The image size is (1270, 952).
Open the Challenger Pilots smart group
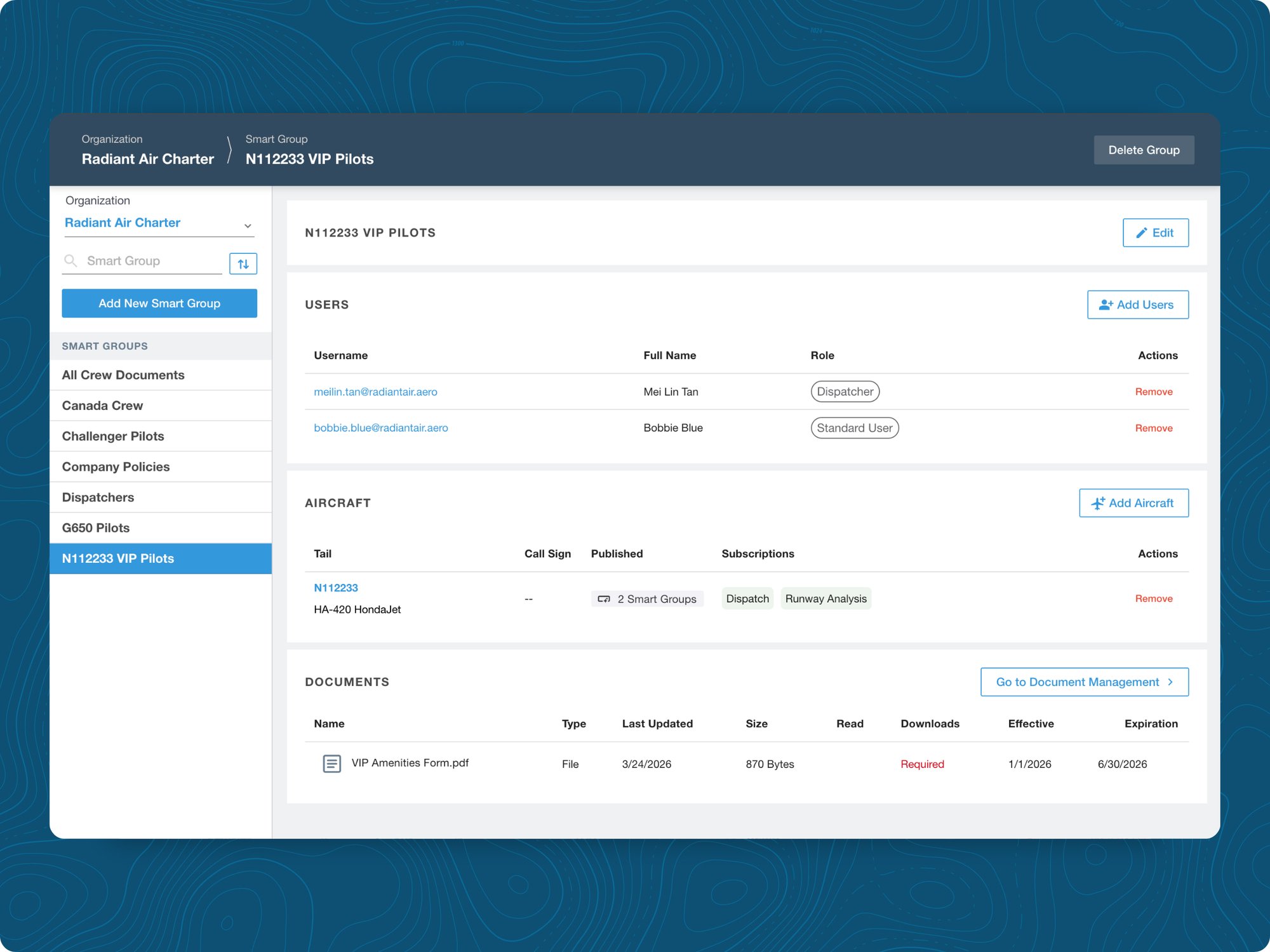point(113,436)
